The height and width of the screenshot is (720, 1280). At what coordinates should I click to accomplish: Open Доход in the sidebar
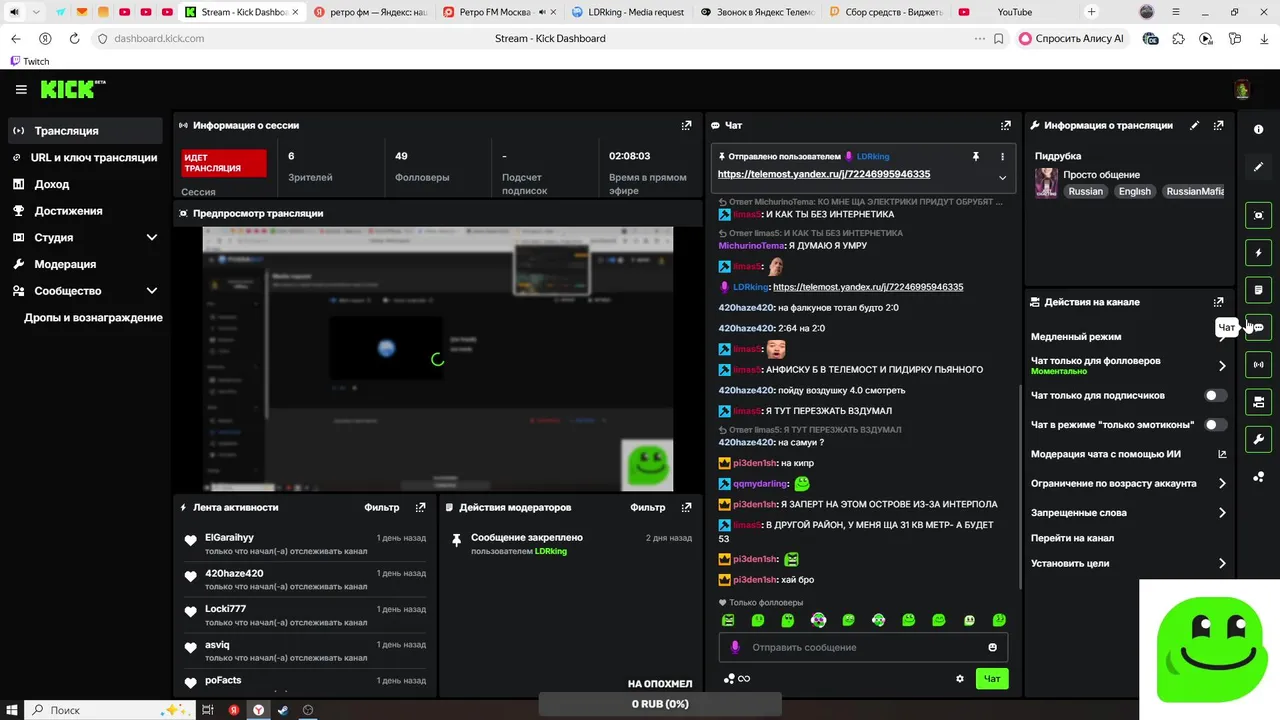click(85, 185)
